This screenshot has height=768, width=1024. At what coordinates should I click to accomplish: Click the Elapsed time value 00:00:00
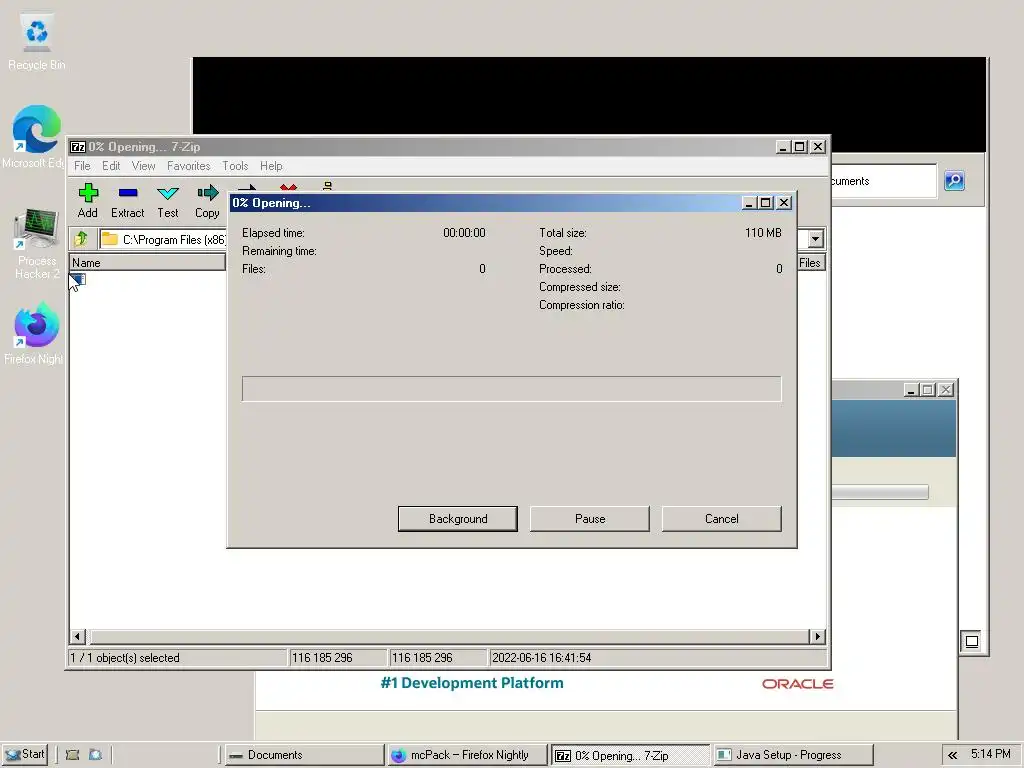(464, 232)
